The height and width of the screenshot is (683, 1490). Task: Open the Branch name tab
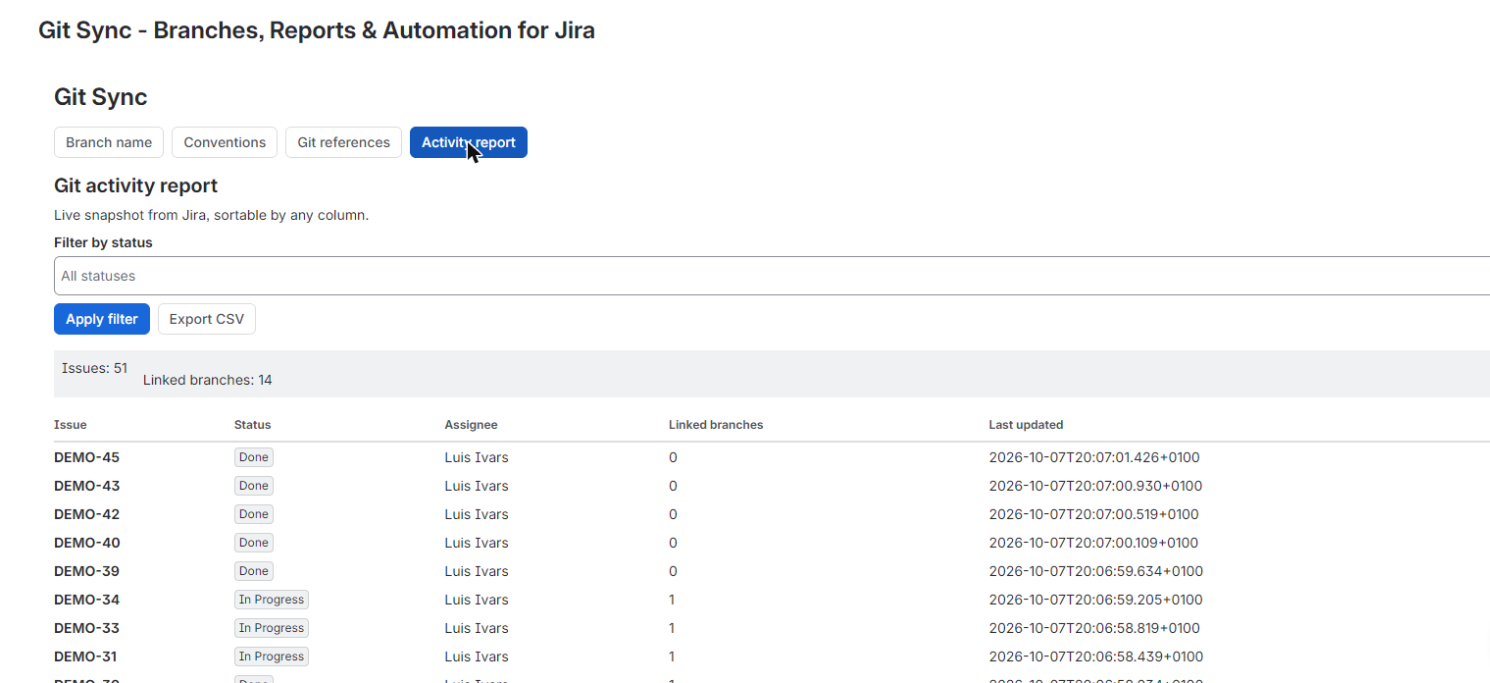[x=109, y=142]
